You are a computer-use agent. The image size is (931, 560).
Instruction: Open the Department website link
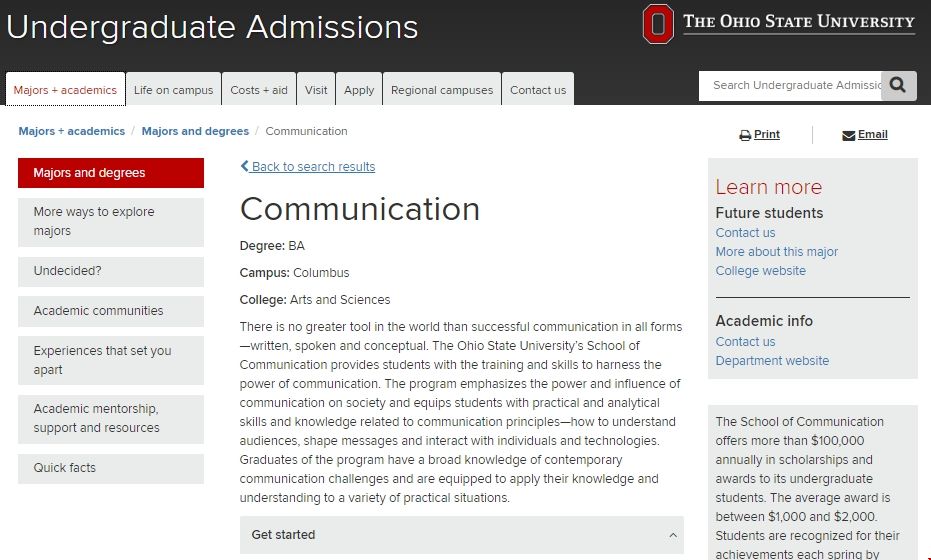click(772, 361)
